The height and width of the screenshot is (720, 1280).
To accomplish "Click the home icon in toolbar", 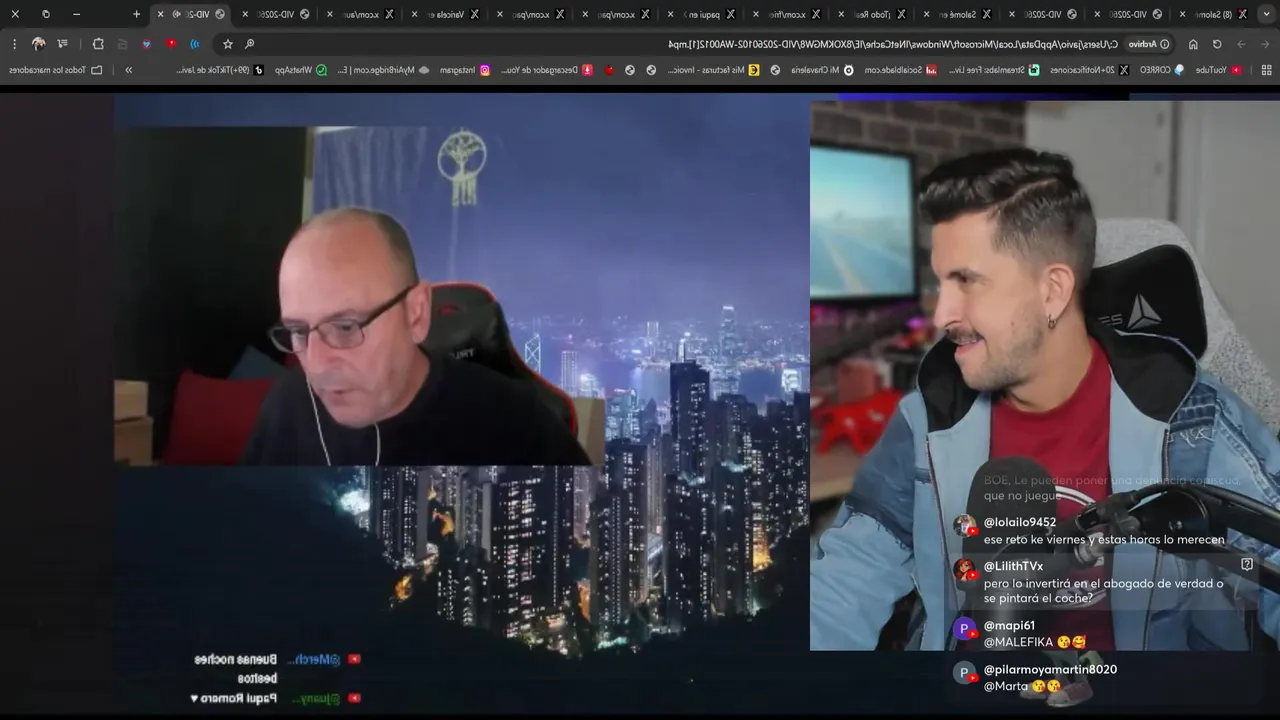I will tap(1193, 44).
